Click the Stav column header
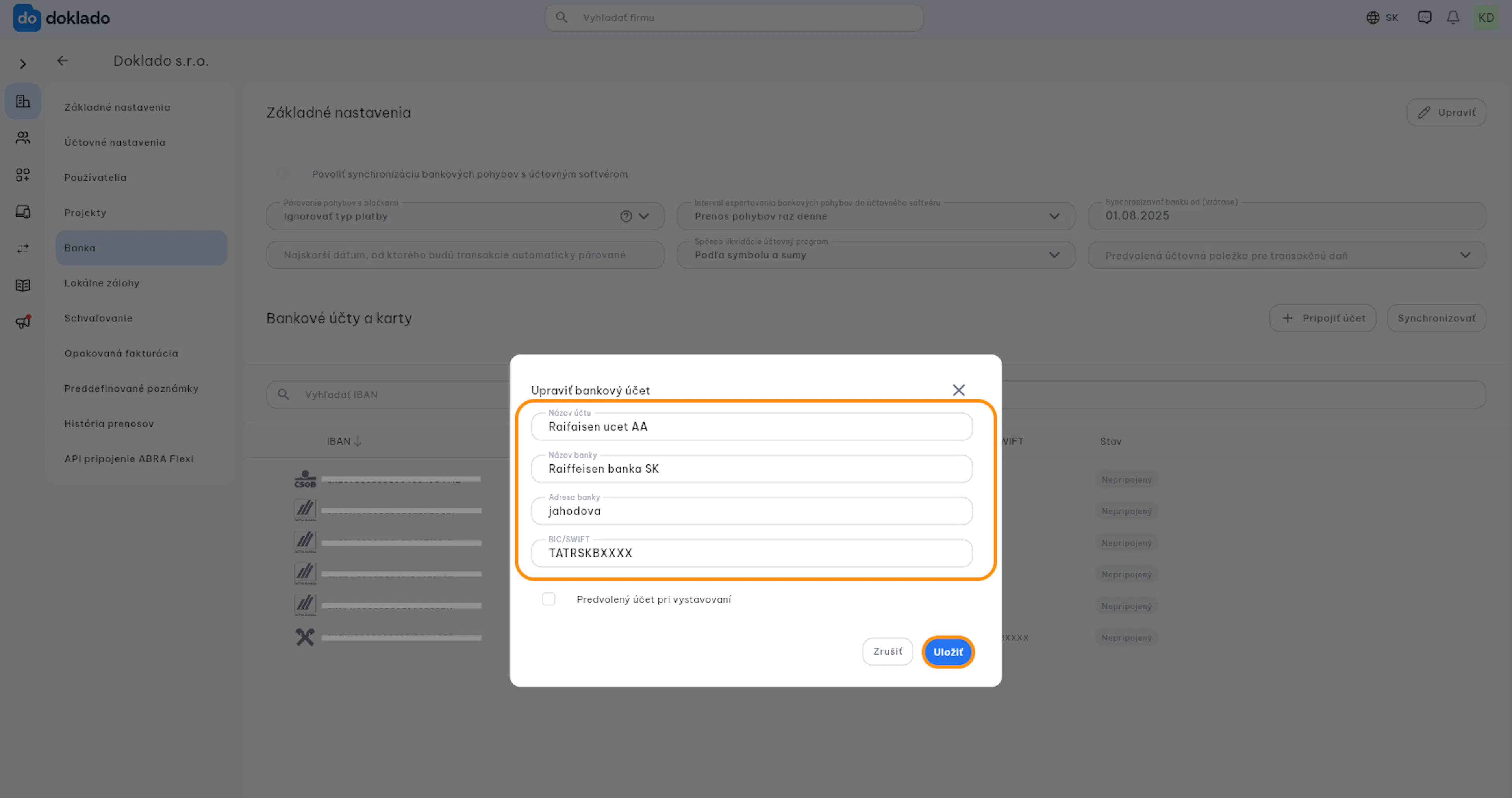 point(1110,441)
